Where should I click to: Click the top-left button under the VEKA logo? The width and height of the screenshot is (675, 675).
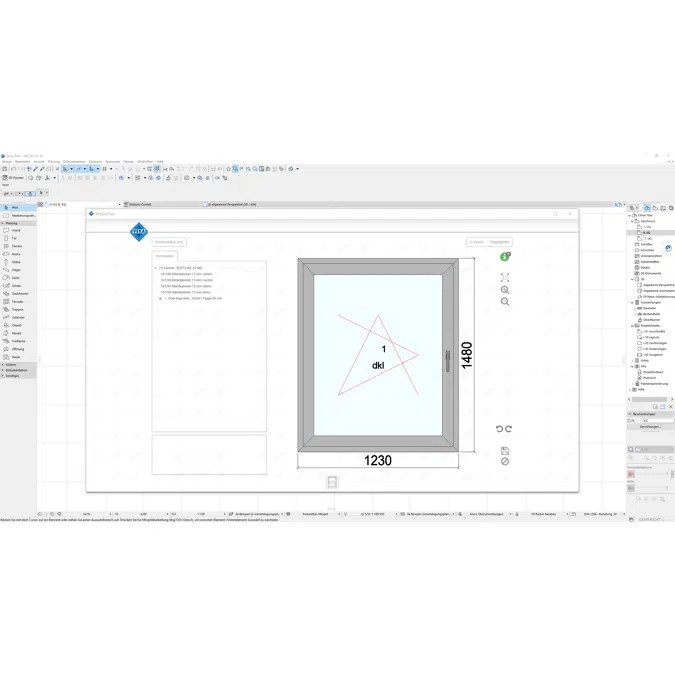coord(169,242)
